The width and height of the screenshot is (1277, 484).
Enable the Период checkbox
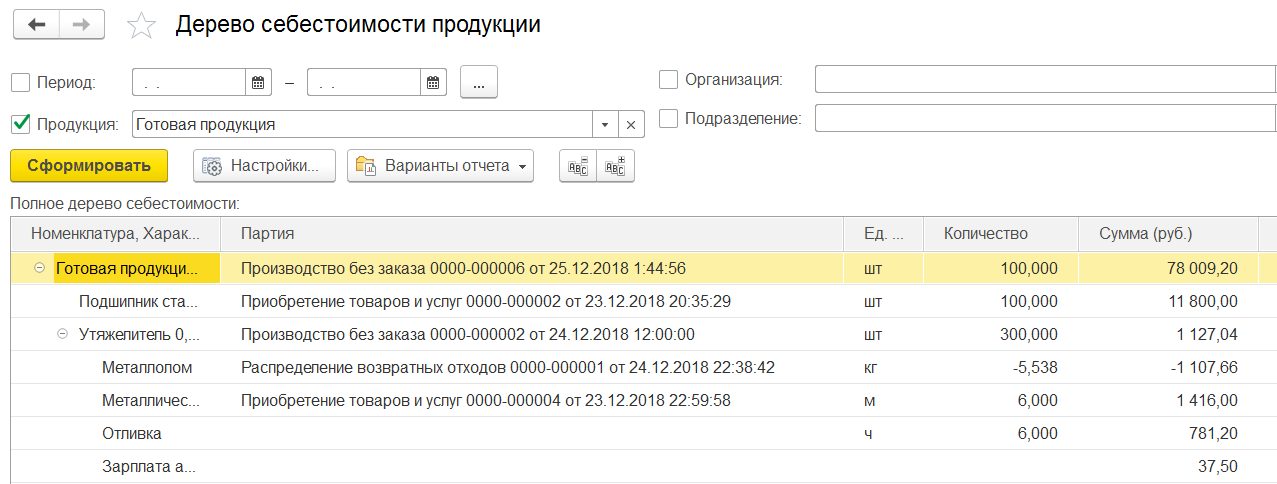[x=20, y=83]
